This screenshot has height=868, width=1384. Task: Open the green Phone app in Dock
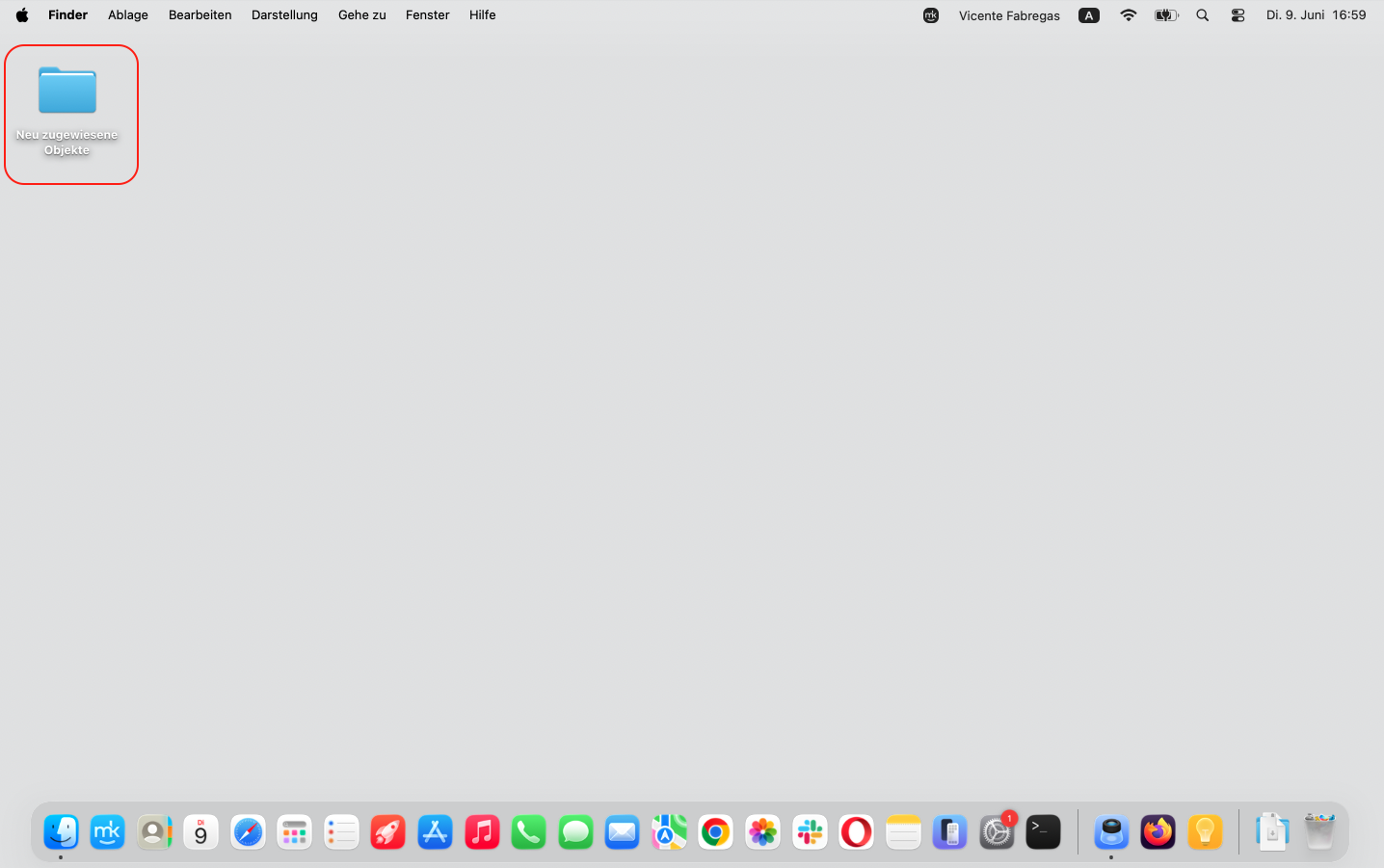pos(528,831)
